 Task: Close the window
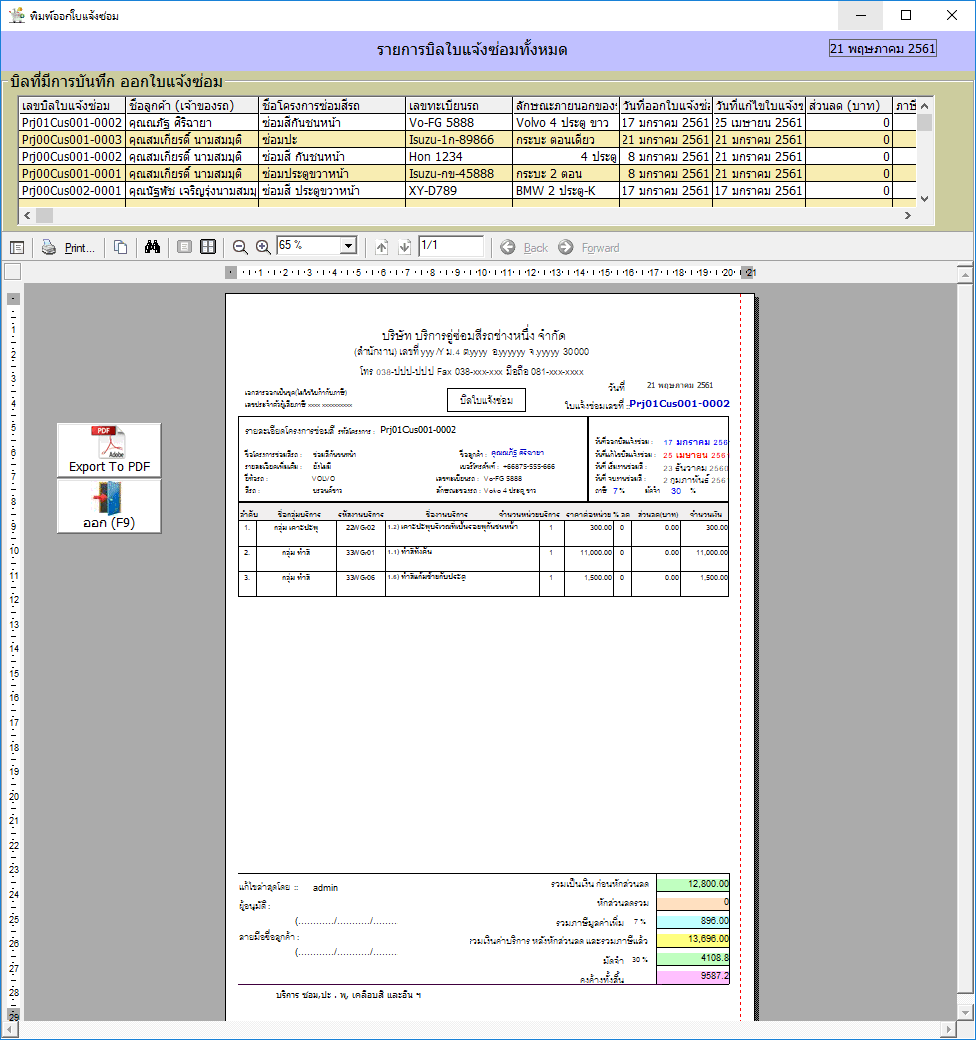[951, 15]
